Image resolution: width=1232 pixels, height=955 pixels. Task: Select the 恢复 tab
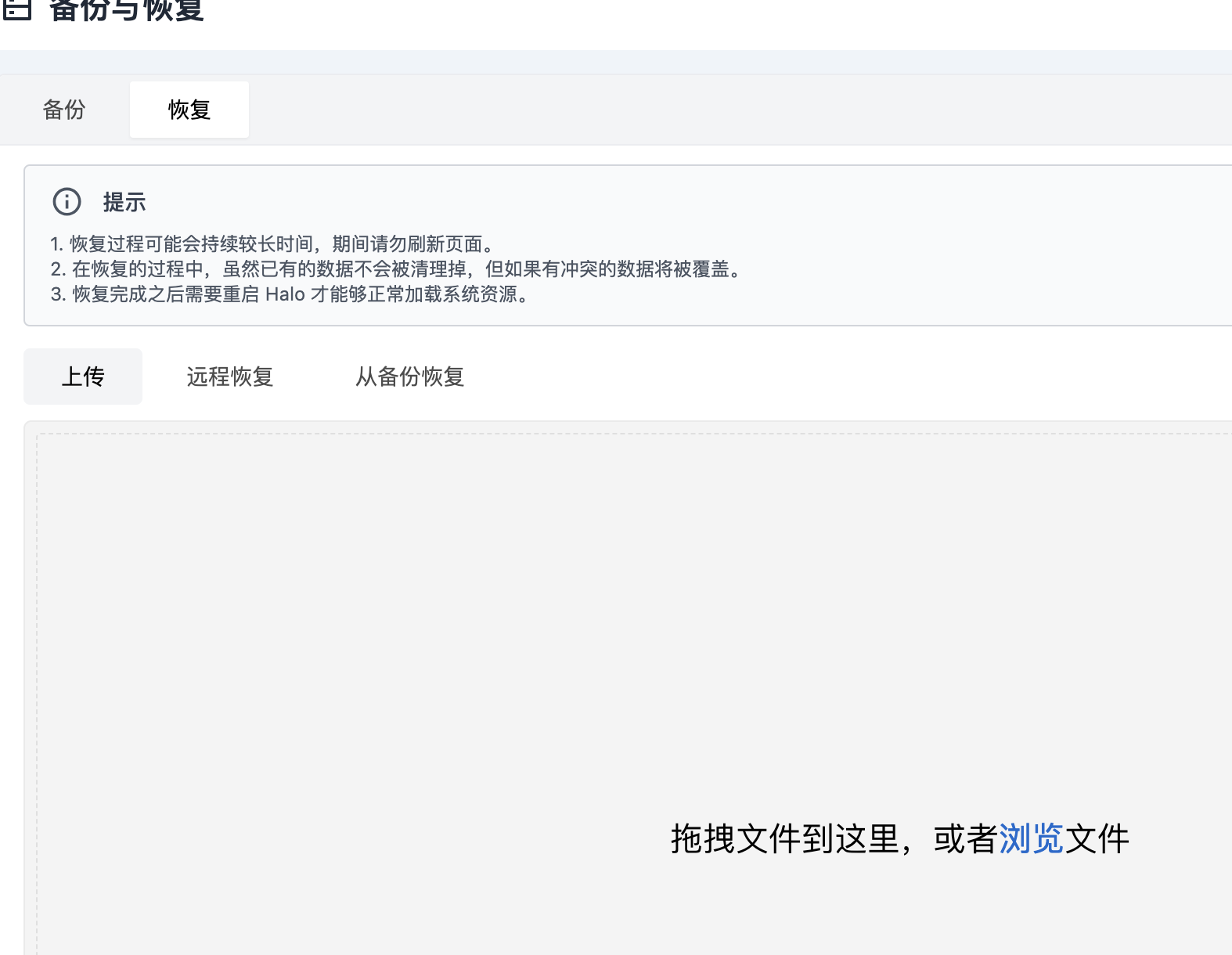[x=189, y=110]
